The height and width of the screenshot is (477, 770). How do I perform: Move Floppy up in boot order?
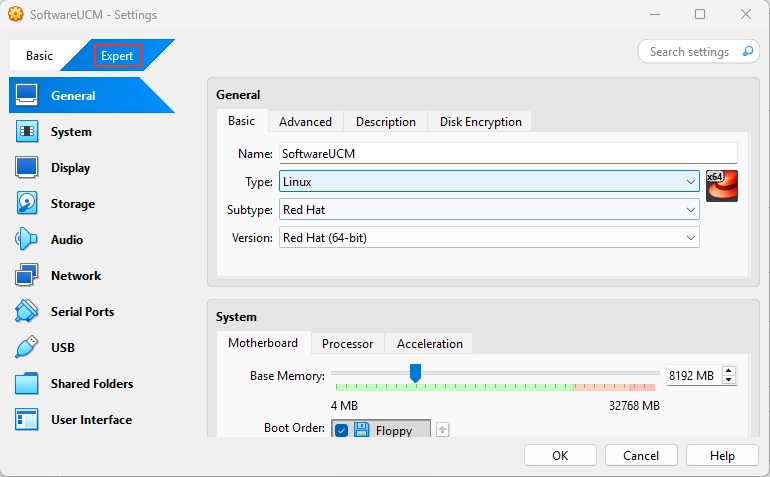coord(442,429)
